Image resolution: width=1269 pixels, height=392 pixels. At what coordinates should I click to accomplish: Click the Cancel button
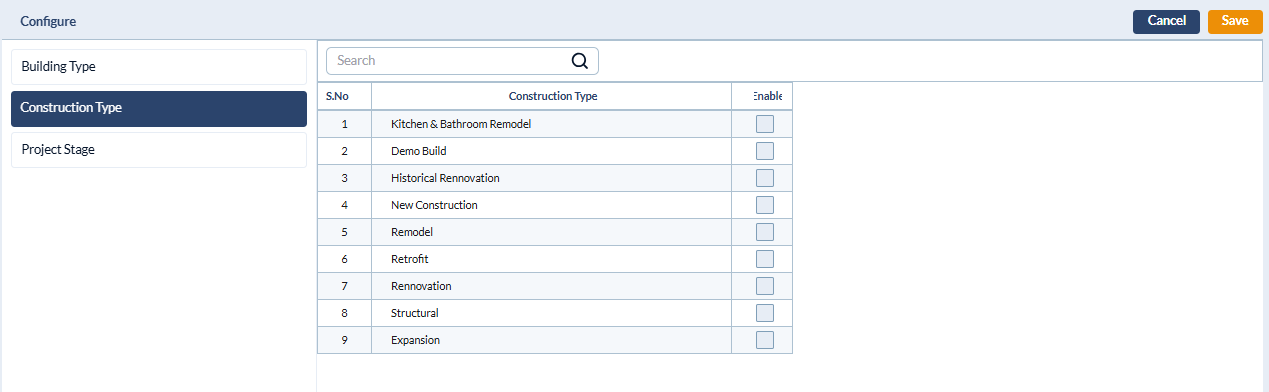[x=1166, y=21]
